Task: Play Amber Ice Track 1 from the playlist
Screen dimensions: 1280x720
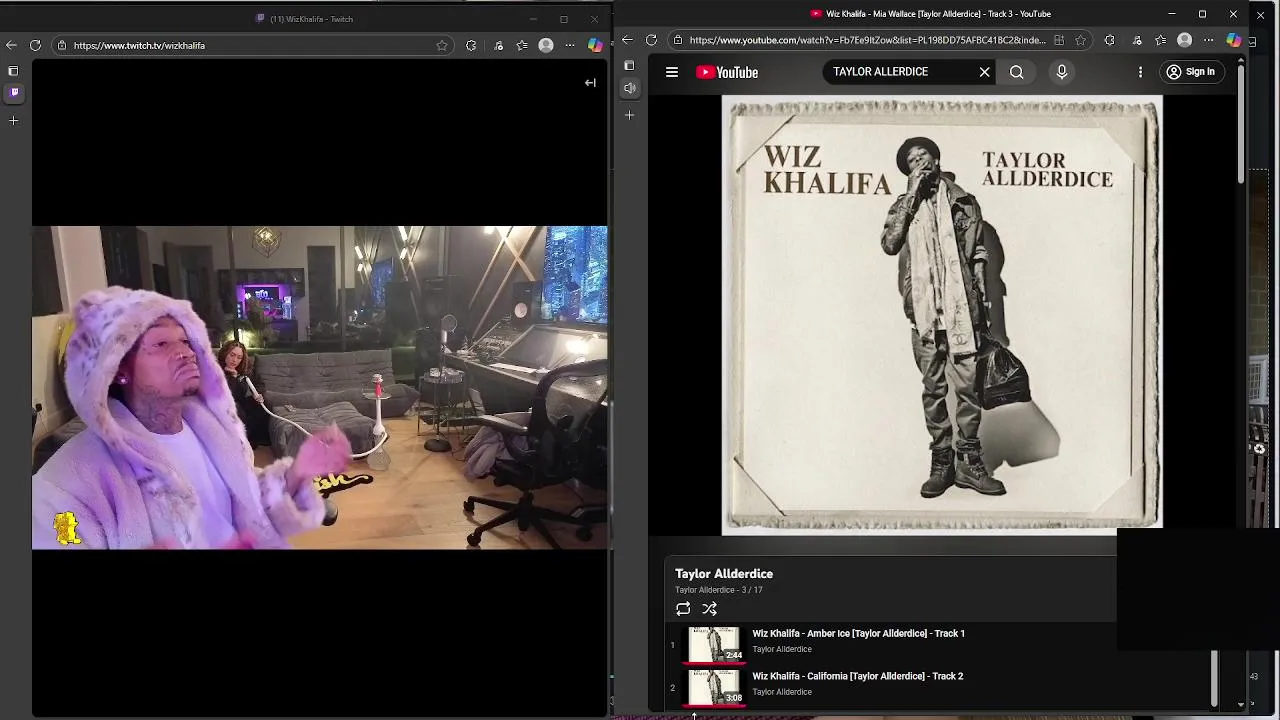Action: tap(858, 633)
